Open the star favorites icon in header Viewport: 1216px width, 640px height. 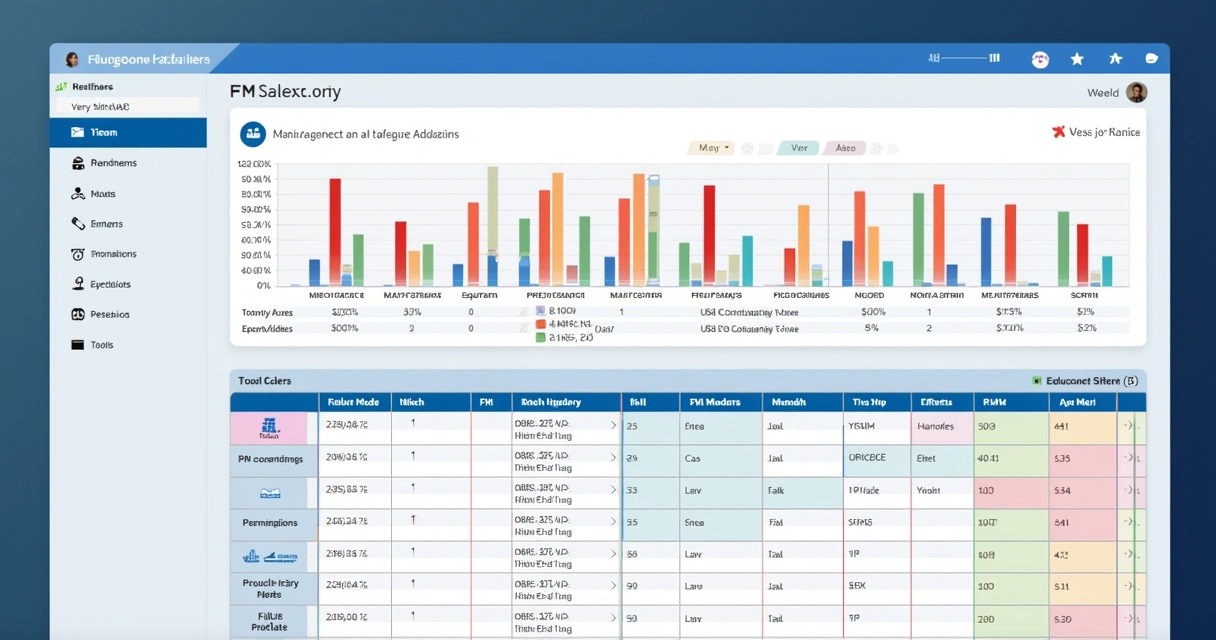1077,58
